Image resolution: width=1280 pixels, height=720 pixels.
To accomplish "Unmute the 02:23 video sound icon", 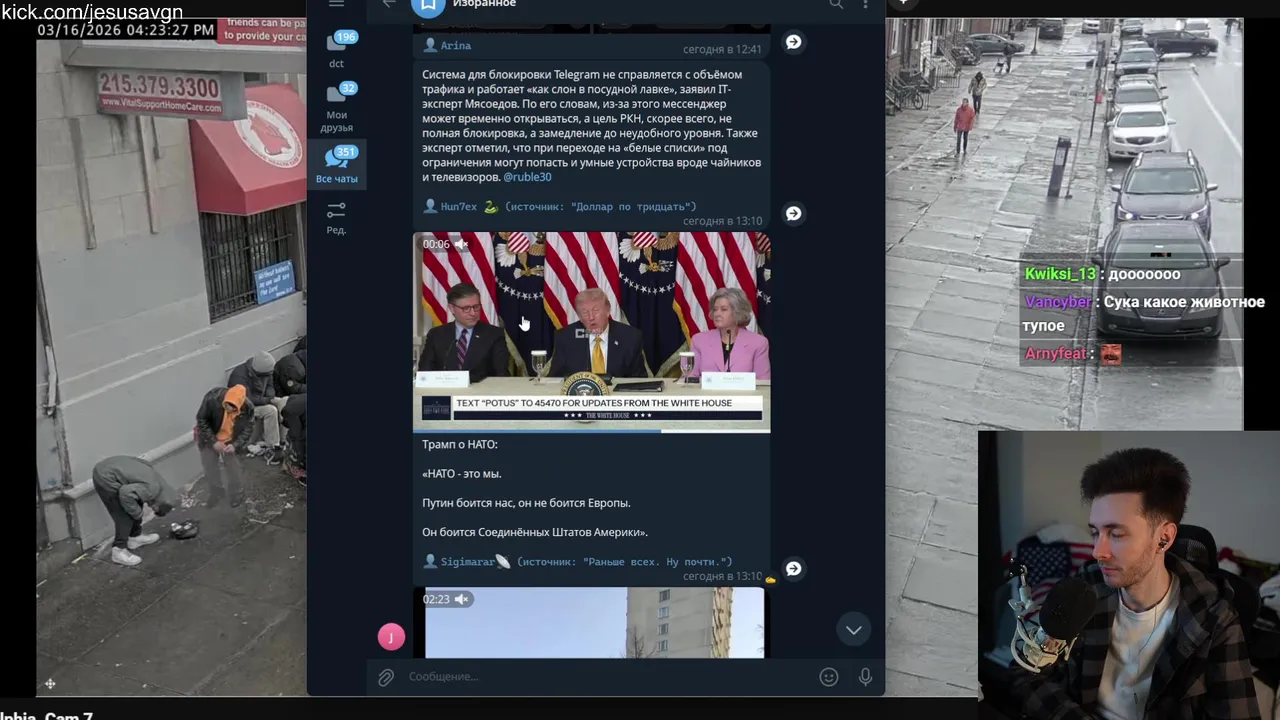I will (x=461, y=599).
